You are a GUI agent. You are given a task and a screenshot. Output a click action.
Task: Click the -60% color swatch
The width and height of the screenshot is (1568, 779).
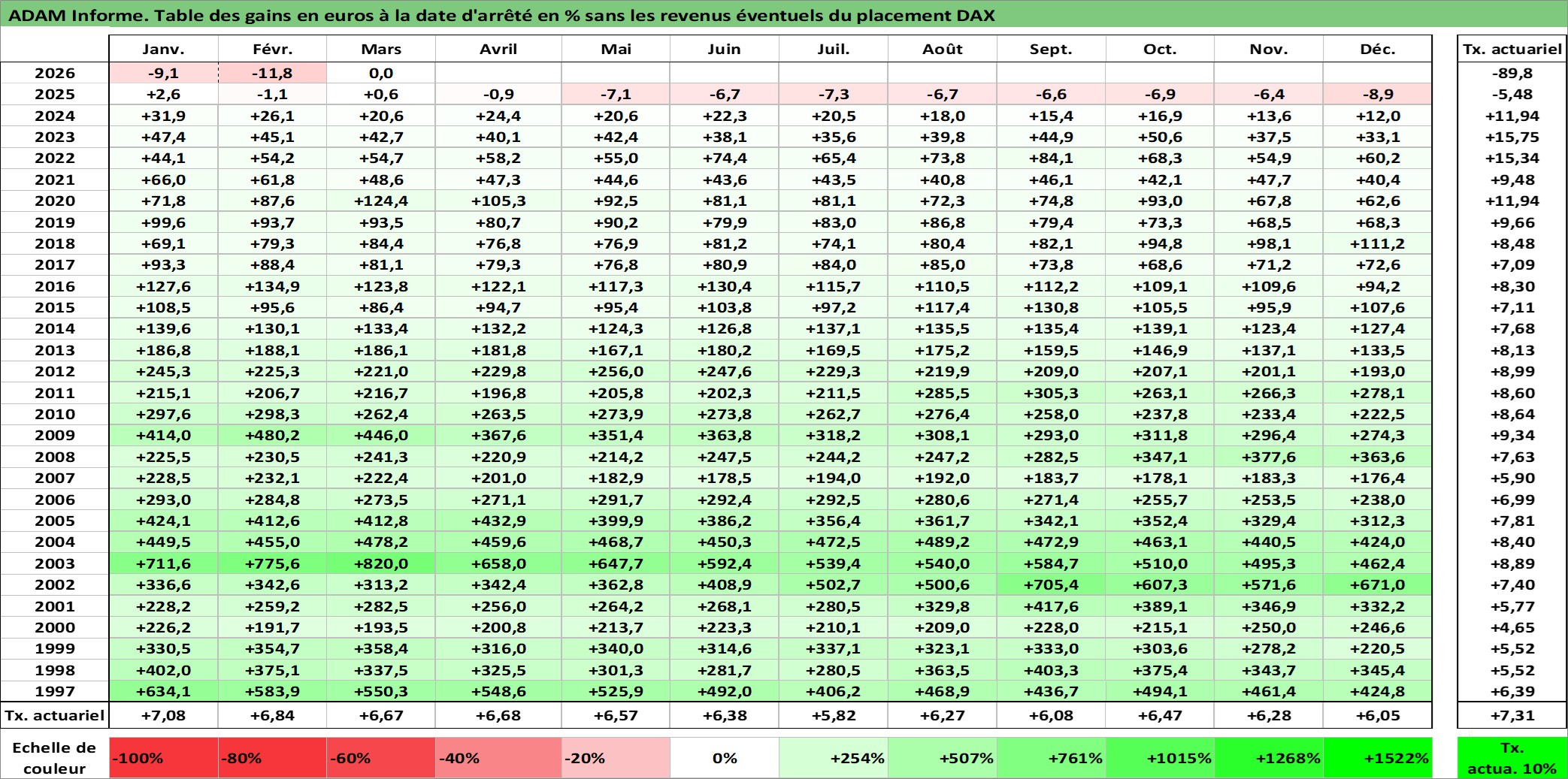tap(381, 758)
